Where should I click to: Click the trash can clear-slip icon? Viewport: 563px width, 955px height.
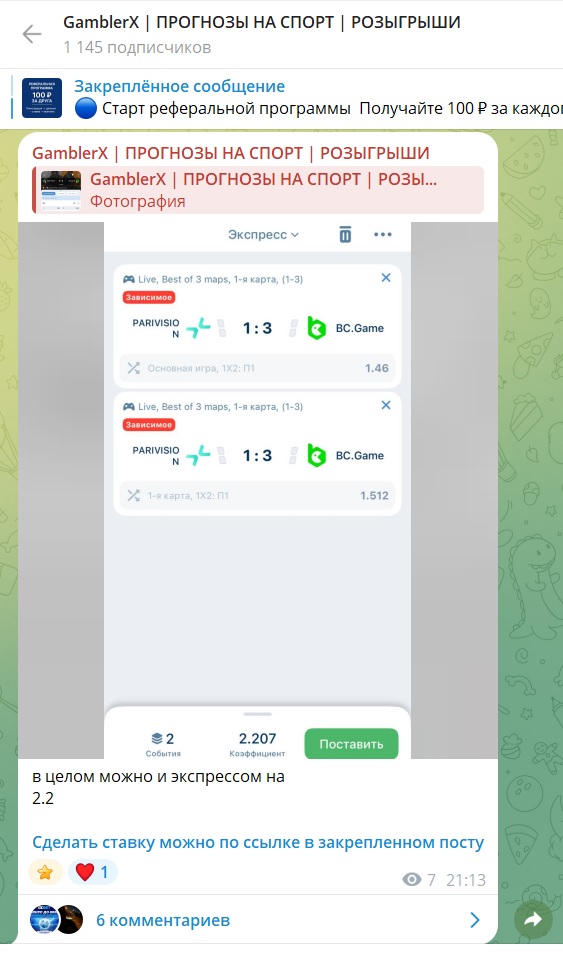click(x=345, y=234)
